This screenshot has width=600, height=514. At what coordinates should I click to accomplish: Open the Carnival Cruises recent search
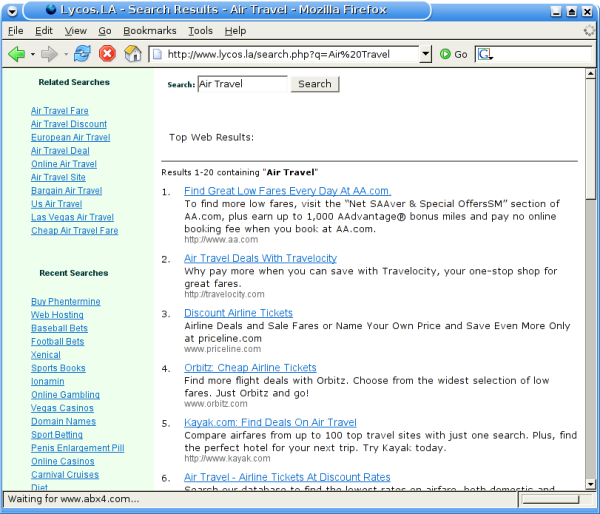click(x=65, y=475)
